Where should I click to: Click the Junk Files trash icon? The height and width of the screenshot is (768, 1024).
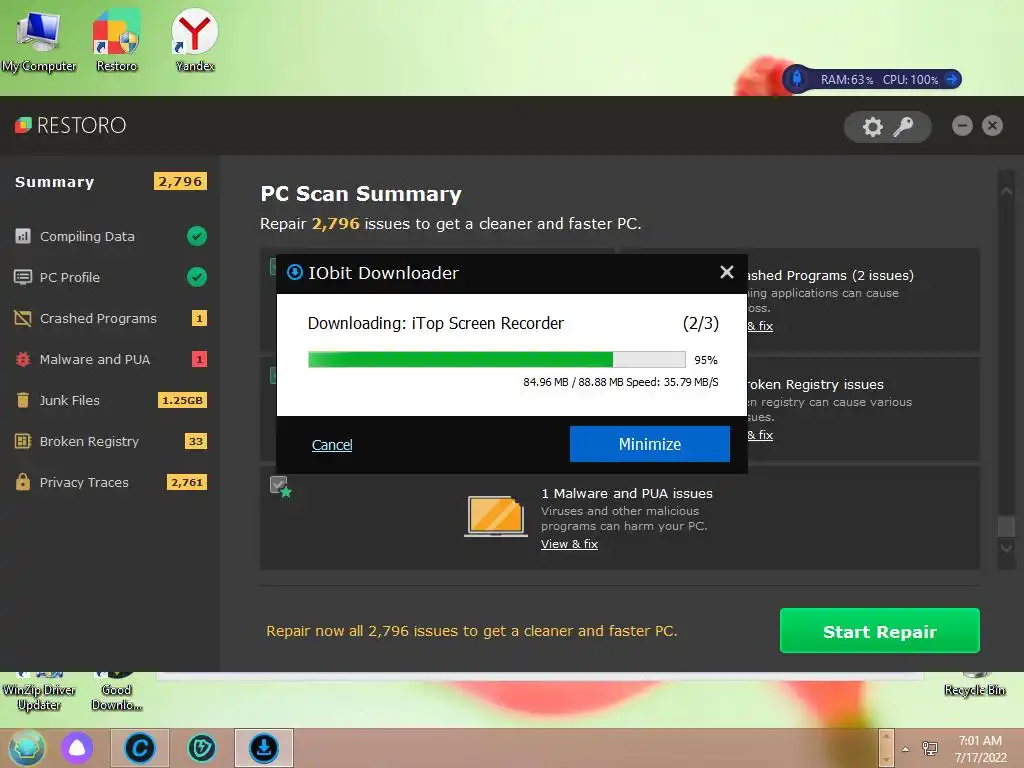click(x=23, y=400)
